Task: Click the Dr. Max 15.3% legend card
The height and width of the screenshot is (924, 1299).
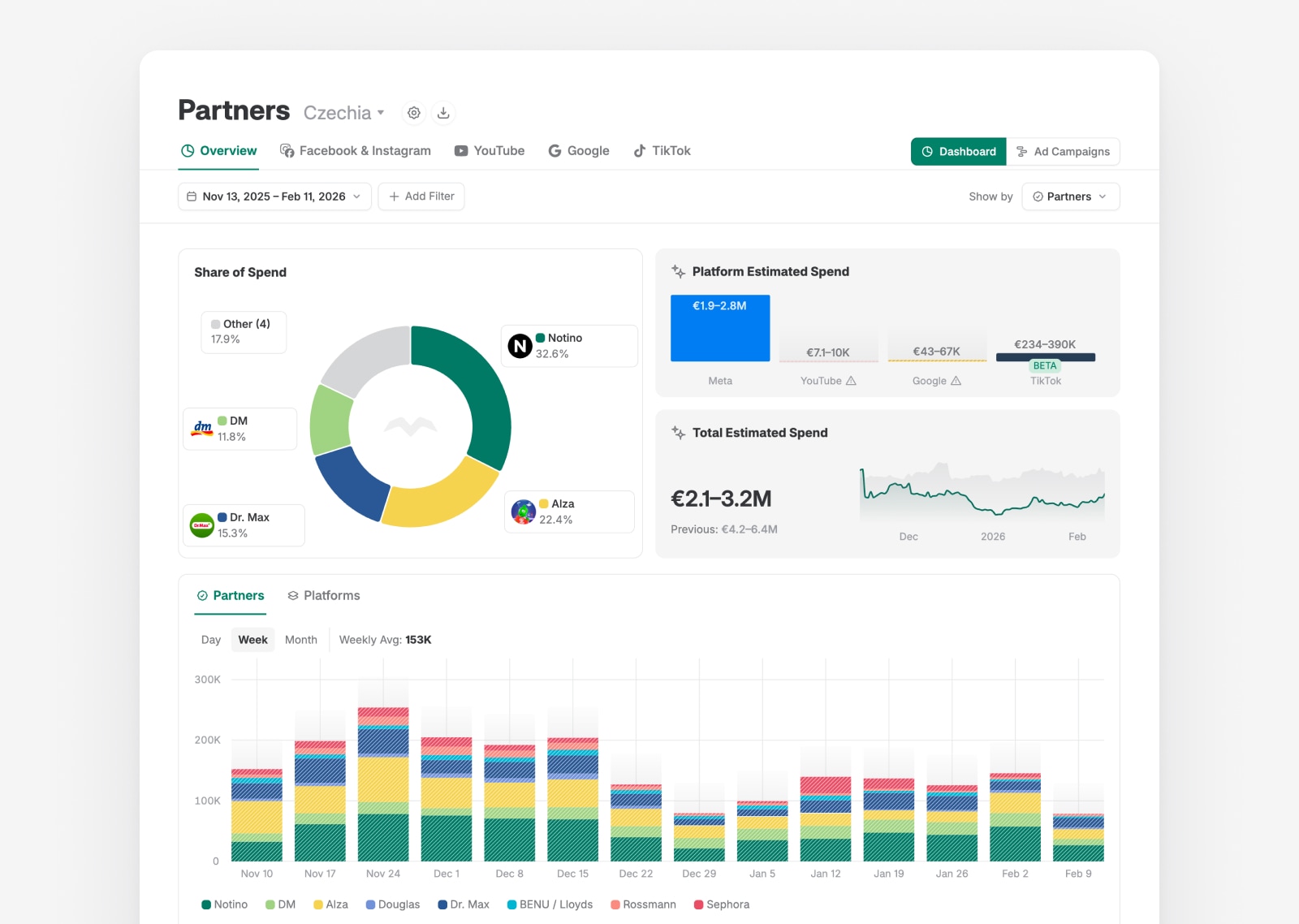Action: pos(244,525)
